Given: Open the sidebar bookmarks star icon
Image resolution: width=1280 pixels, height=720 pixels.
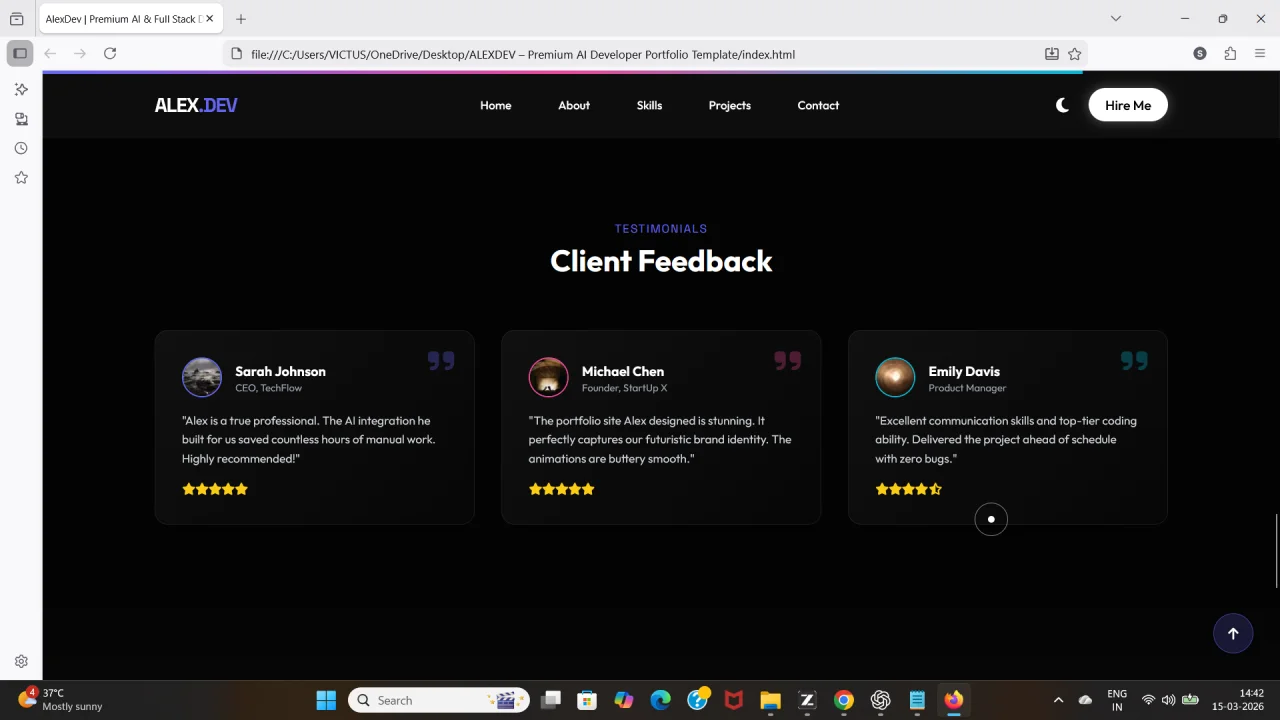Looking at the screenshot, I should 21,178.
